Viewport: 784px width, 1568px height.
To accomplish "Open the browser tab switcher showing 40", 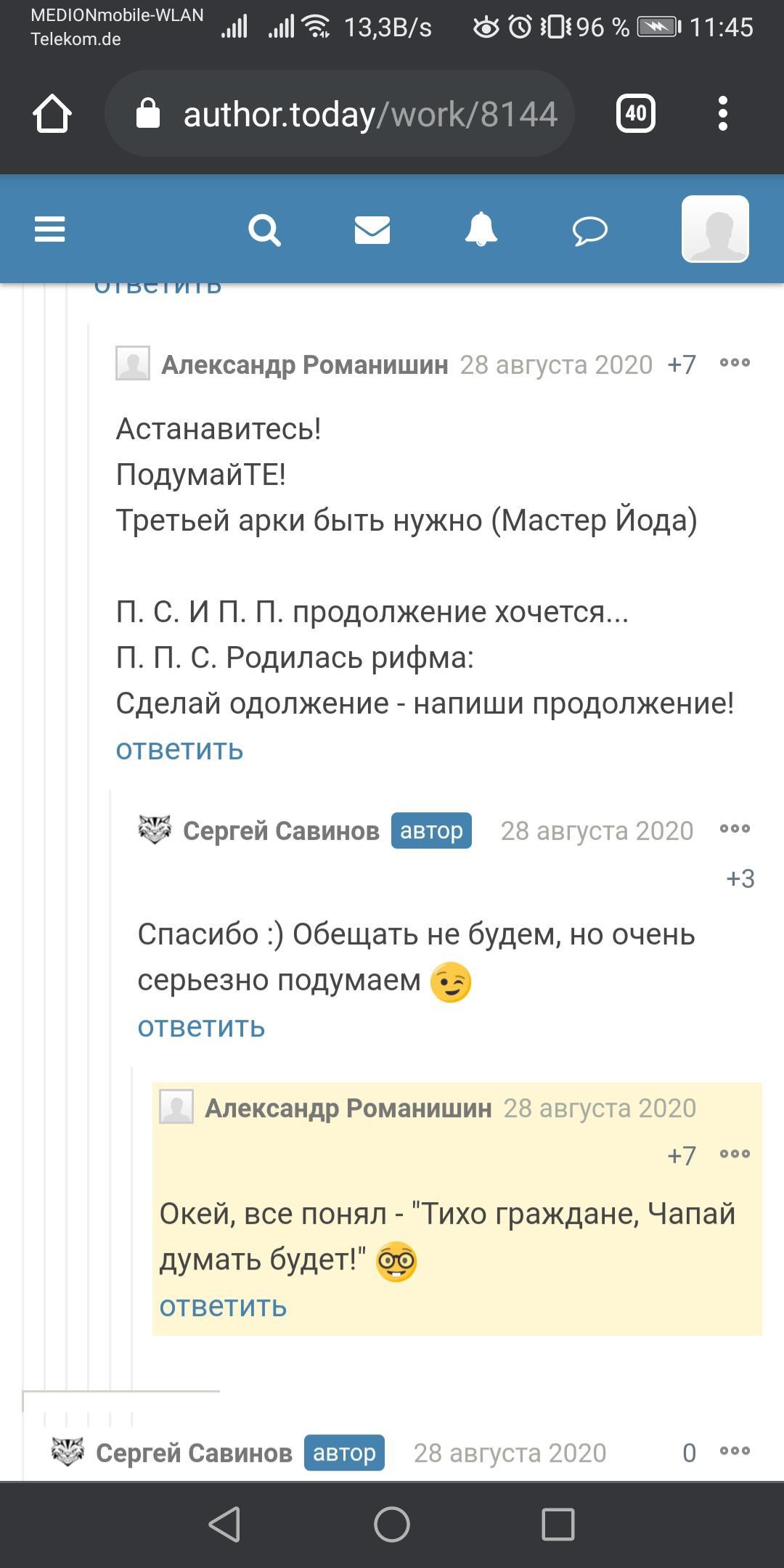I will click(636, 113).
